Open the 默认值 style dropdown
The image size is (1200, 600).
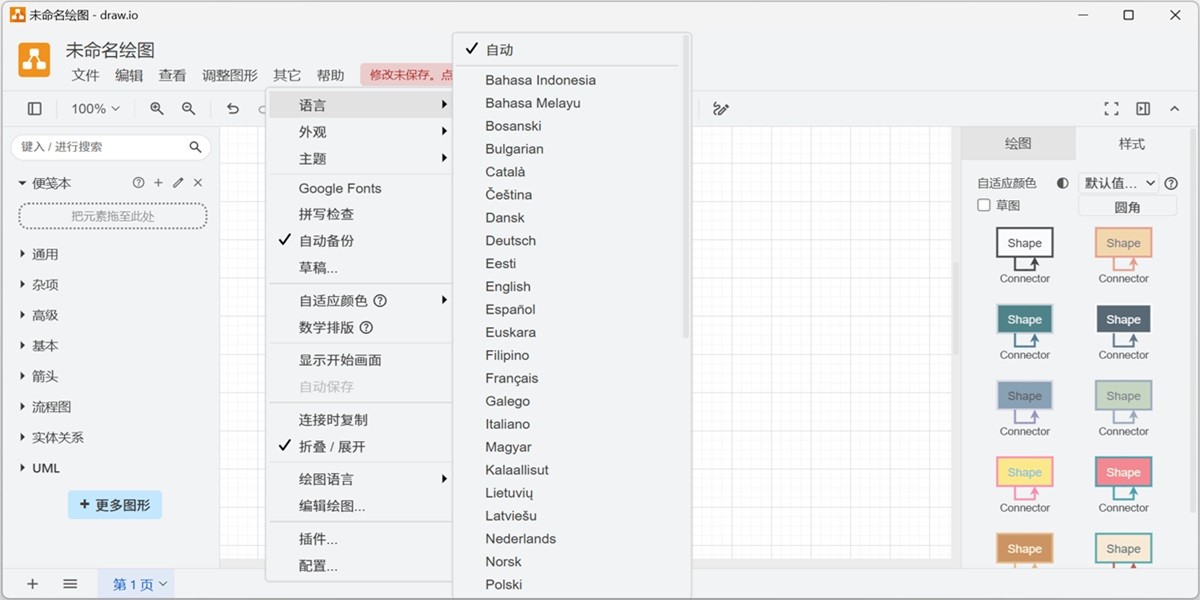1120,183
